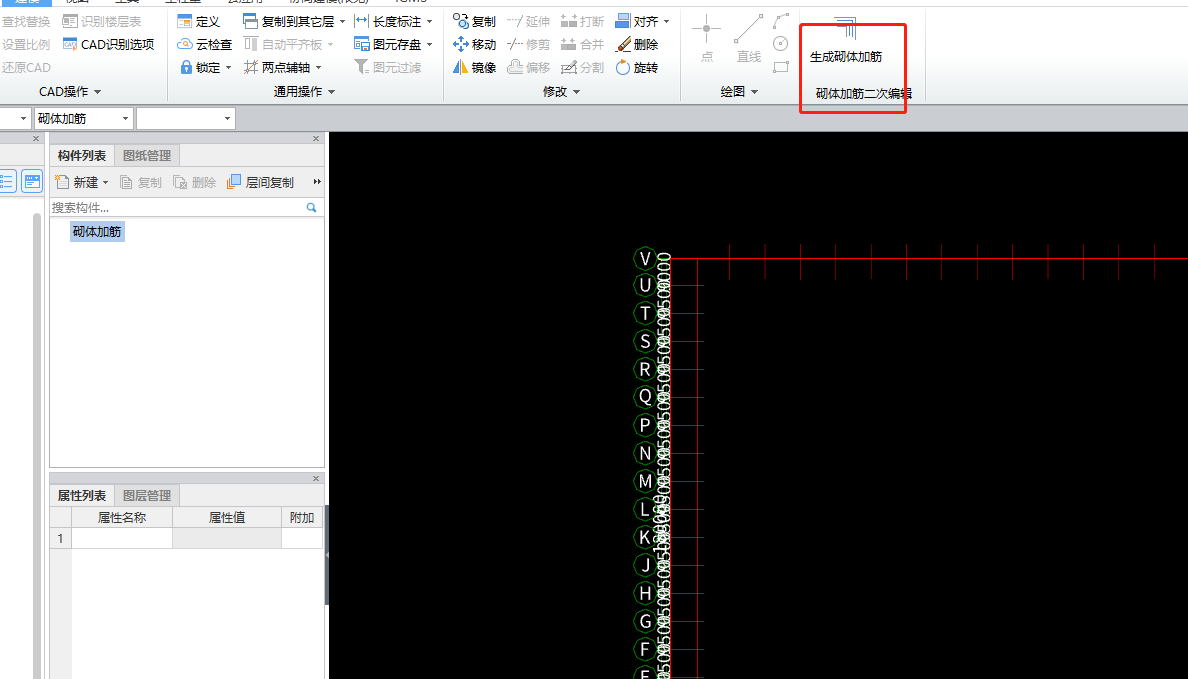The height and width of the screenshot is (679, 1188).
Task: Open the 砌体加筋 component type combo box
Action: tap(84, 118)
